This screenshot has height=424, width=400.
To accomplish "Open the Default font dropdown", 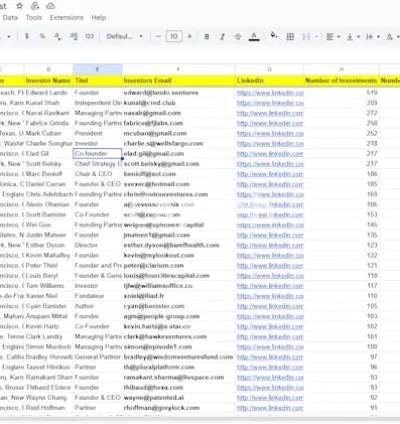I will (125, 36).
